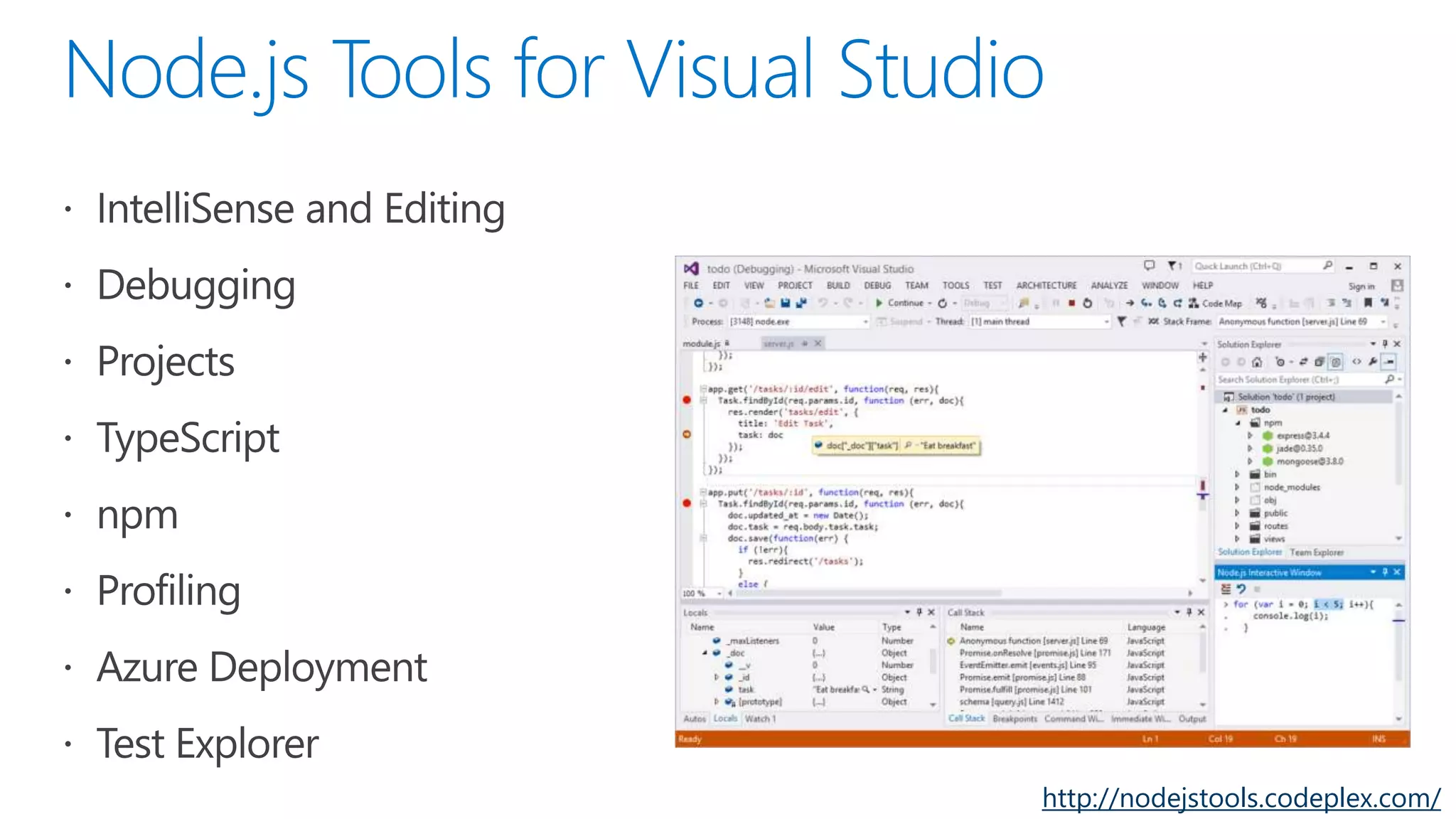This screenshot has width=1456, height=819.
Task: Toggle the breakpoint beside app.put Task.findById line
Action: pos(687,503)
